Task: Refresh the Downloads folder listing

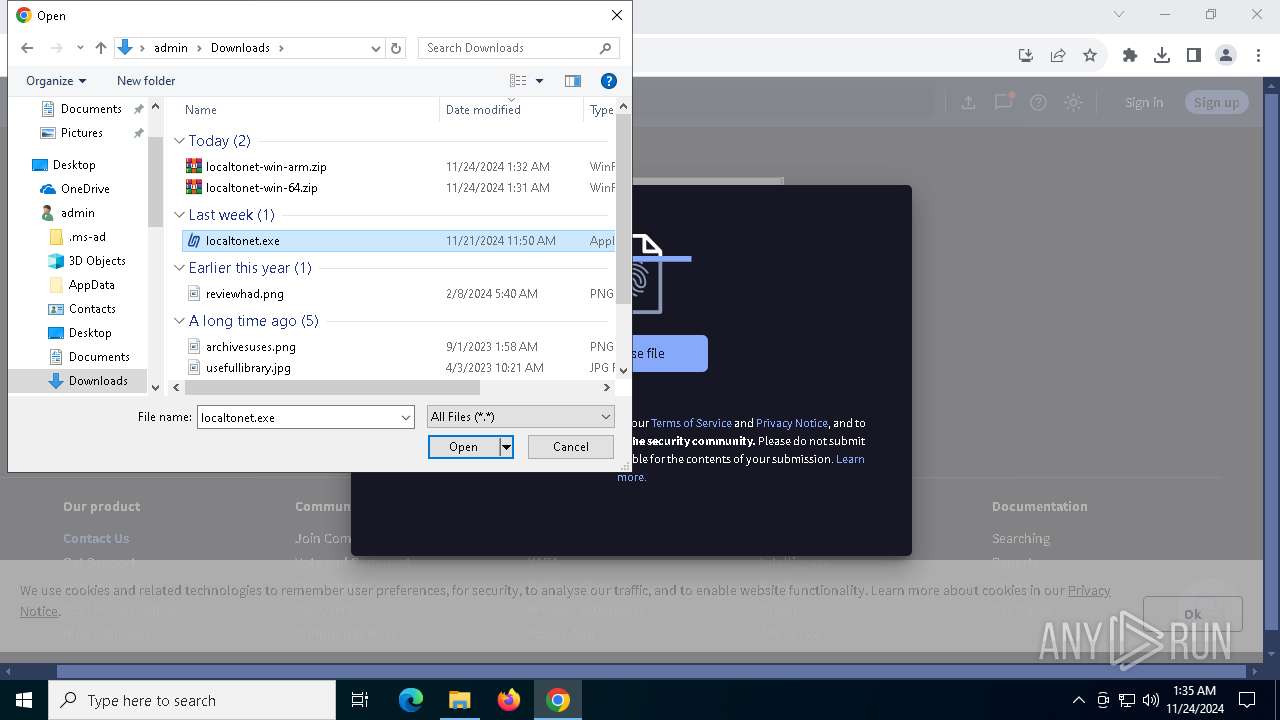Action: tap(396, 48)
